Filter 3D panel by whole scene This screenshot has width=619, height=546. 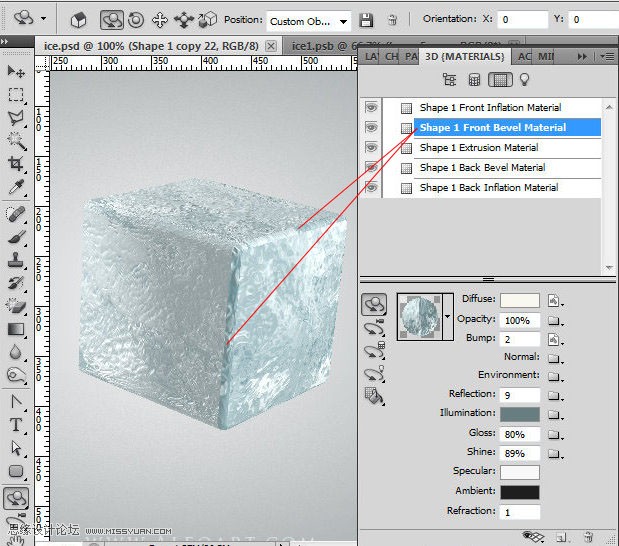449,80
